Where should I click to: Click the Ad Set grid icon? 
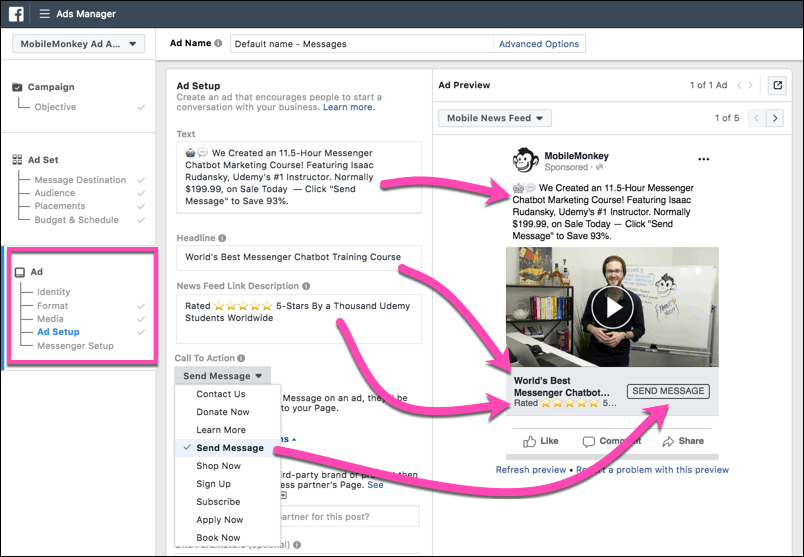17,160
